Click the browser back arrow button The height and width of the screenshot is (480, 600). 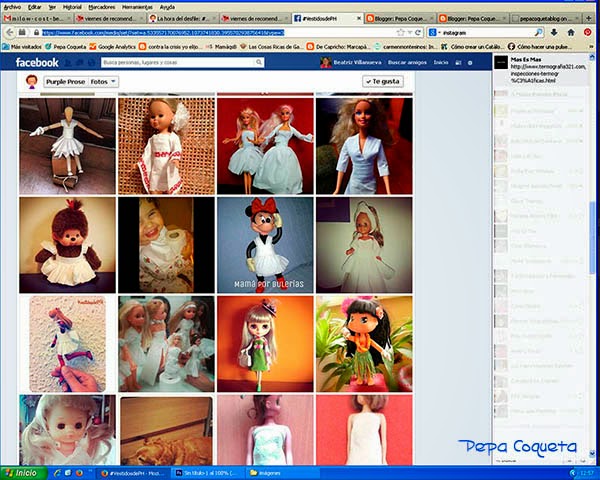pos(10,33)
